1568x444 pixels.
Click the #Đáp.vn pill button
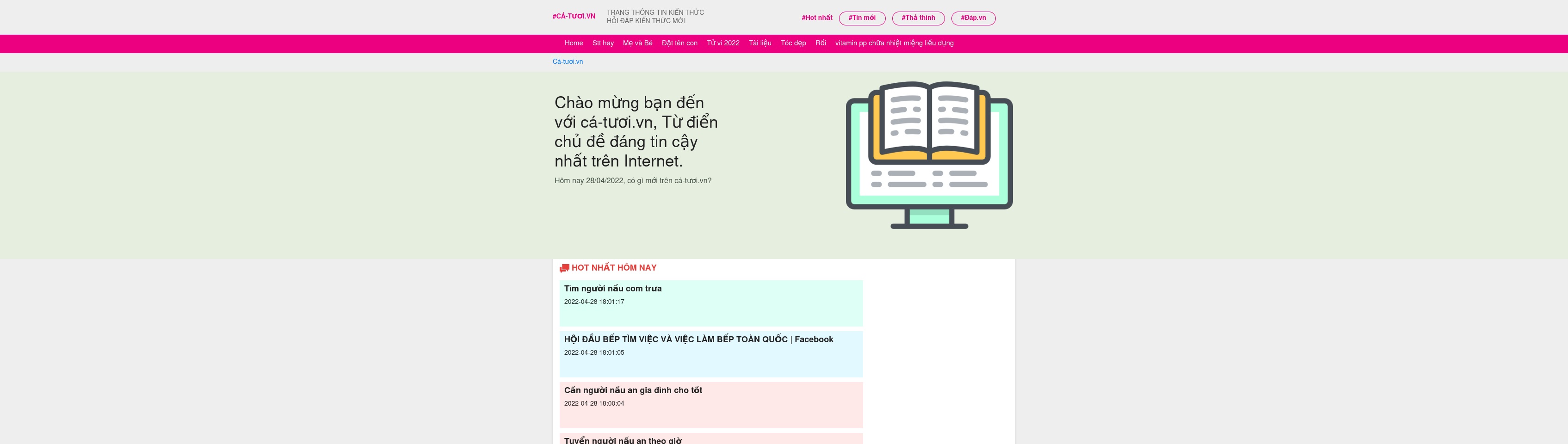(973, 18)
